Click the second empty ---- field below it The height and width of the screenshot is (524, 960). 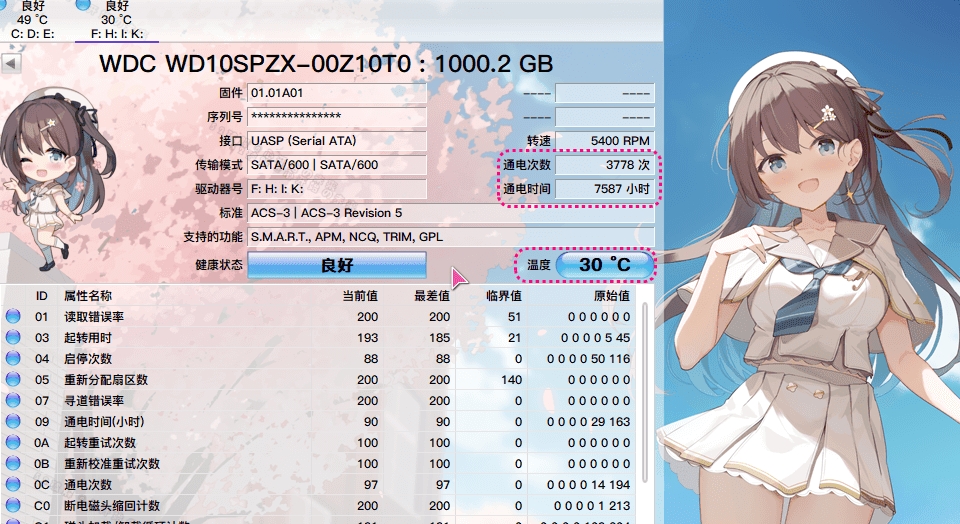tap(604, 116)
